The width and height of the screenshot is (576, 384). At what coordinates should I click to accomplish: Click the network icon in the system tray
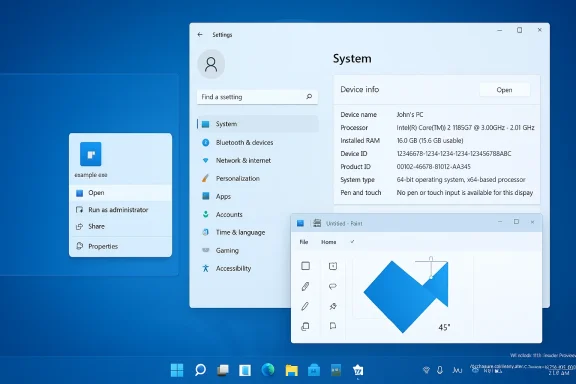tap(426, 370)
